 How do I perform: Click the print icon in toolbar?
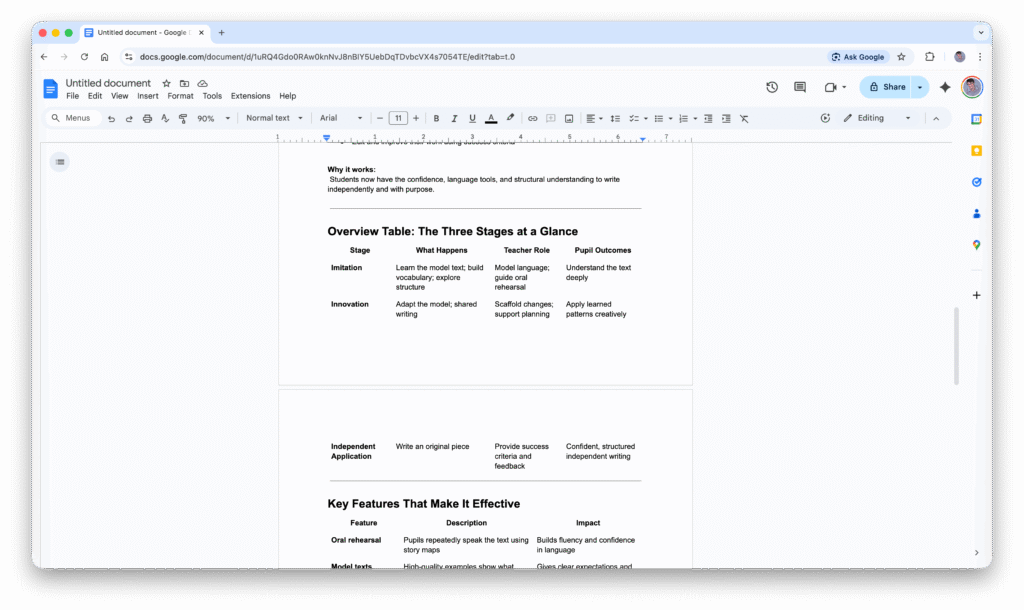tap(147, 118)
